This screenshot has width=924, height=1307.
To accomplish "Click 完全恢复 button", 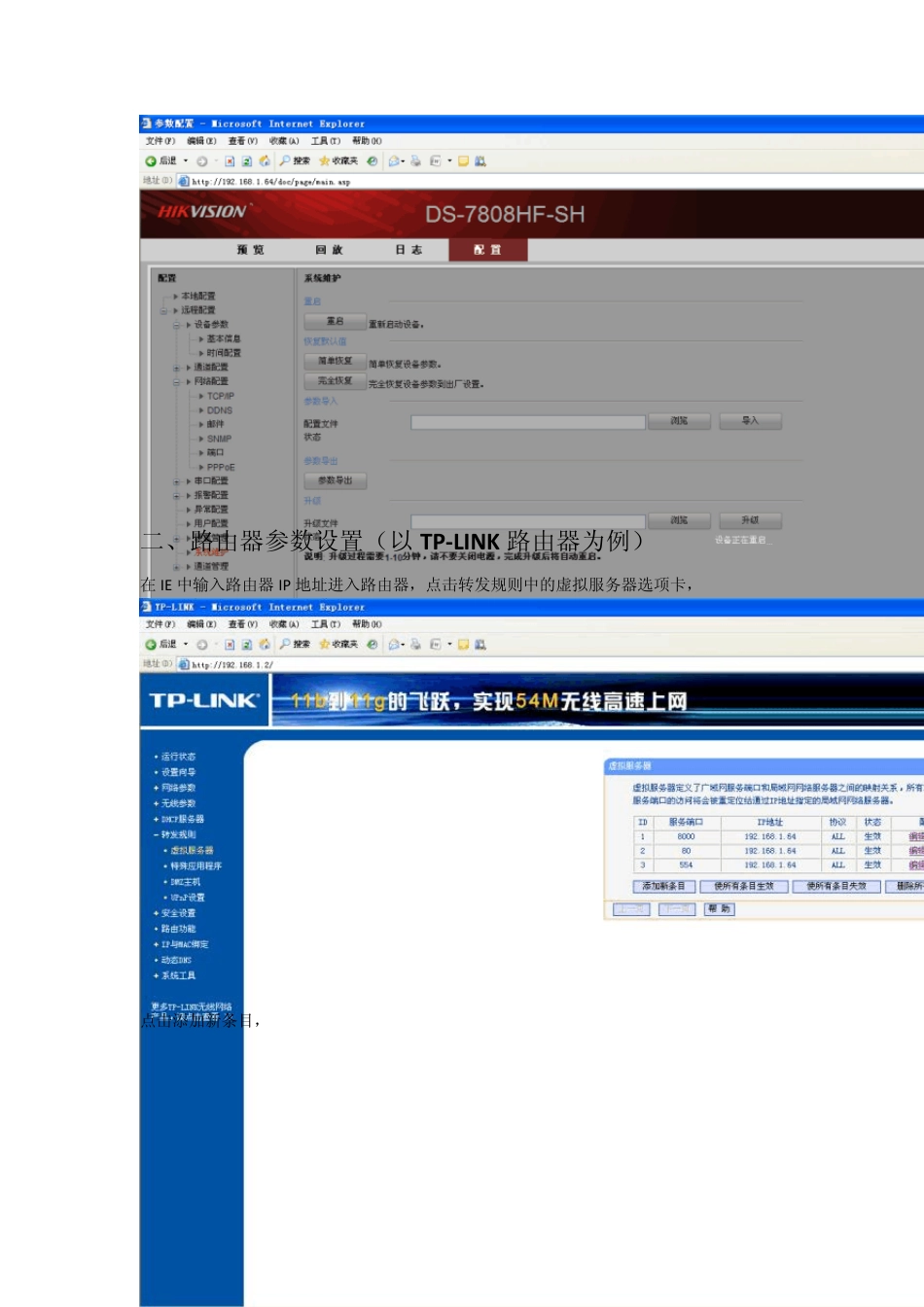I will pyautogui.click(x=335, y=381).
